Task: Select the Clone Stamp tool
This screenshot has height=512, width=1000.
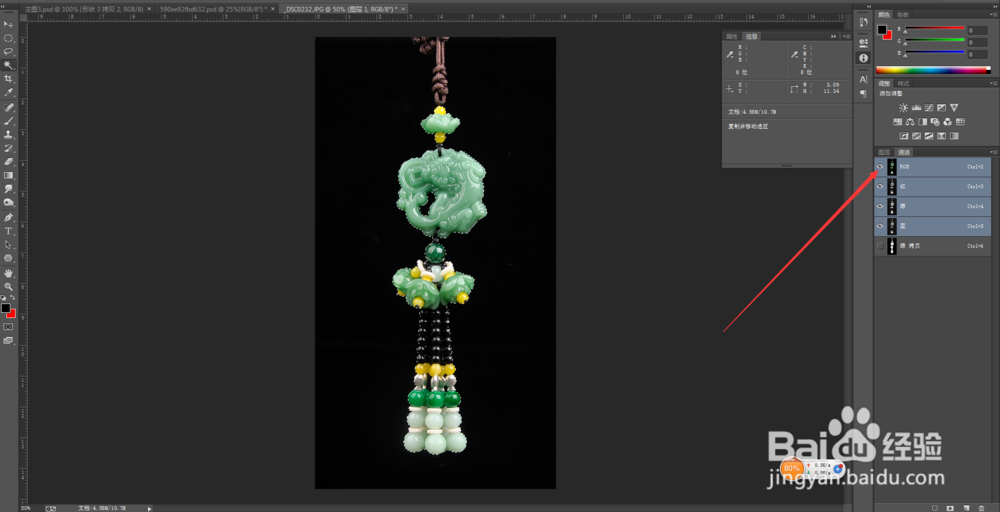Action: pyautogui.click(x=8, y=135)
